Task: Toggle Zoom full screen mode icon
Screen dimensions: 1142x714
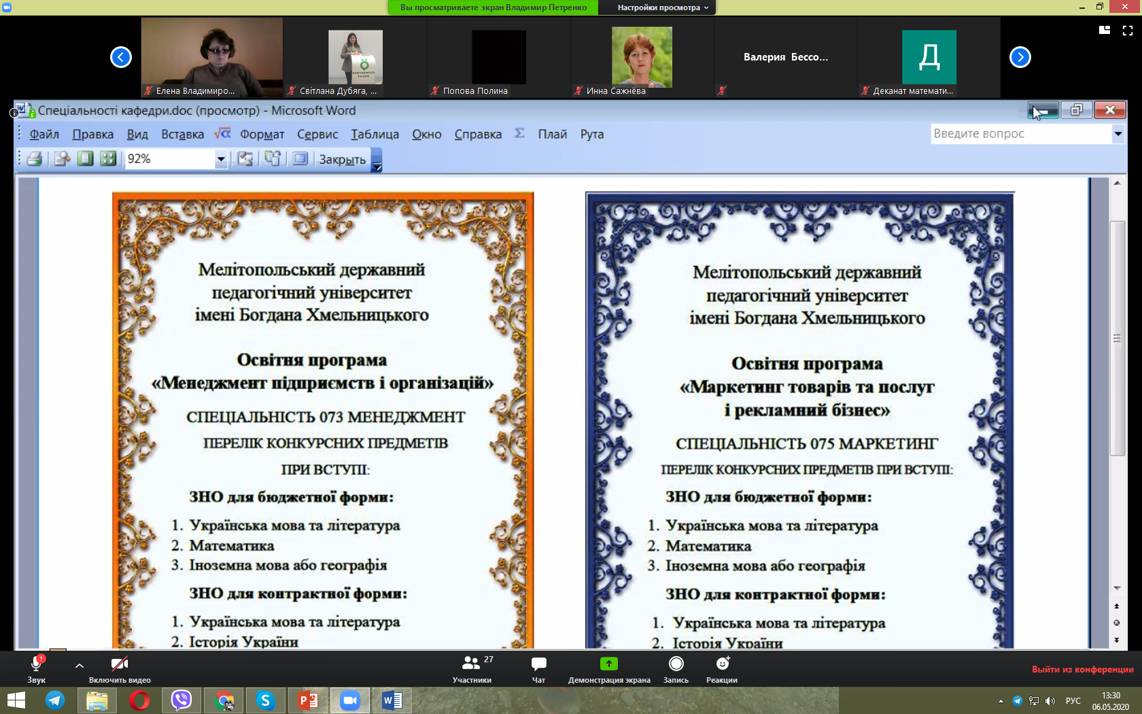Action: pyautogui.click(x=1127, y=31)
